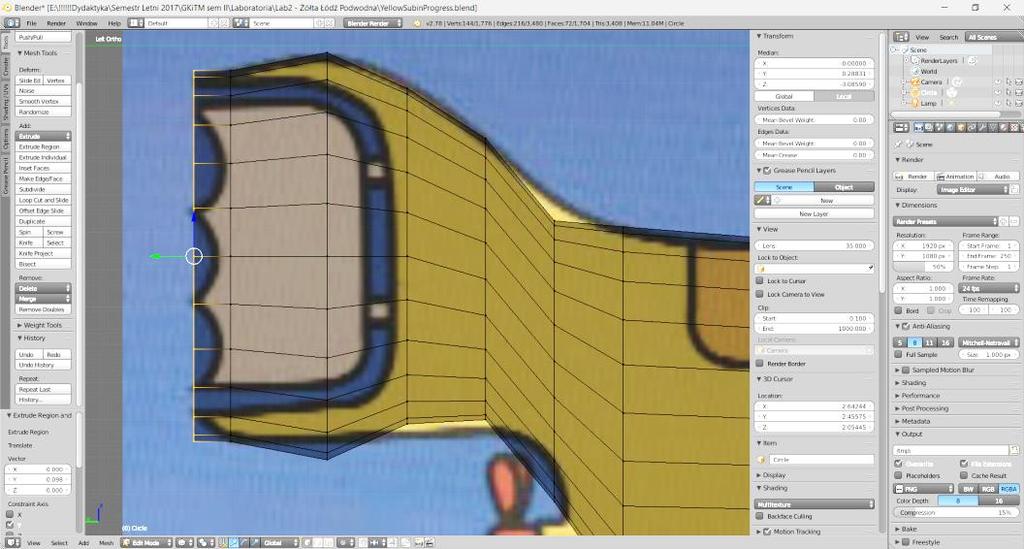Toggle Anti-Aliasing checkbox
This screenshot has height=549, width=1024.
pos(906,326)
